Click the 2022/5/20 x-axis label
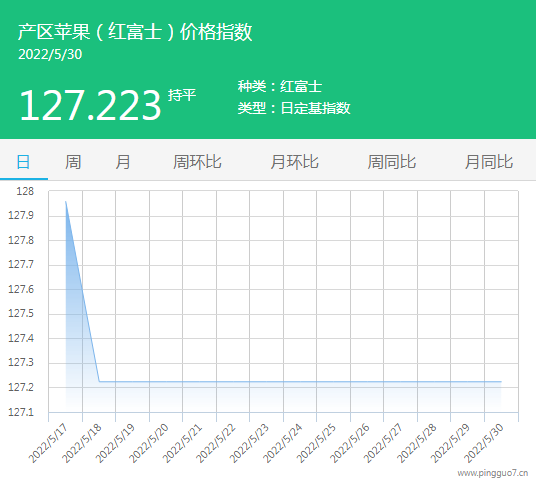The height and width of the screenshot is (483, 536). coord(149,443)
